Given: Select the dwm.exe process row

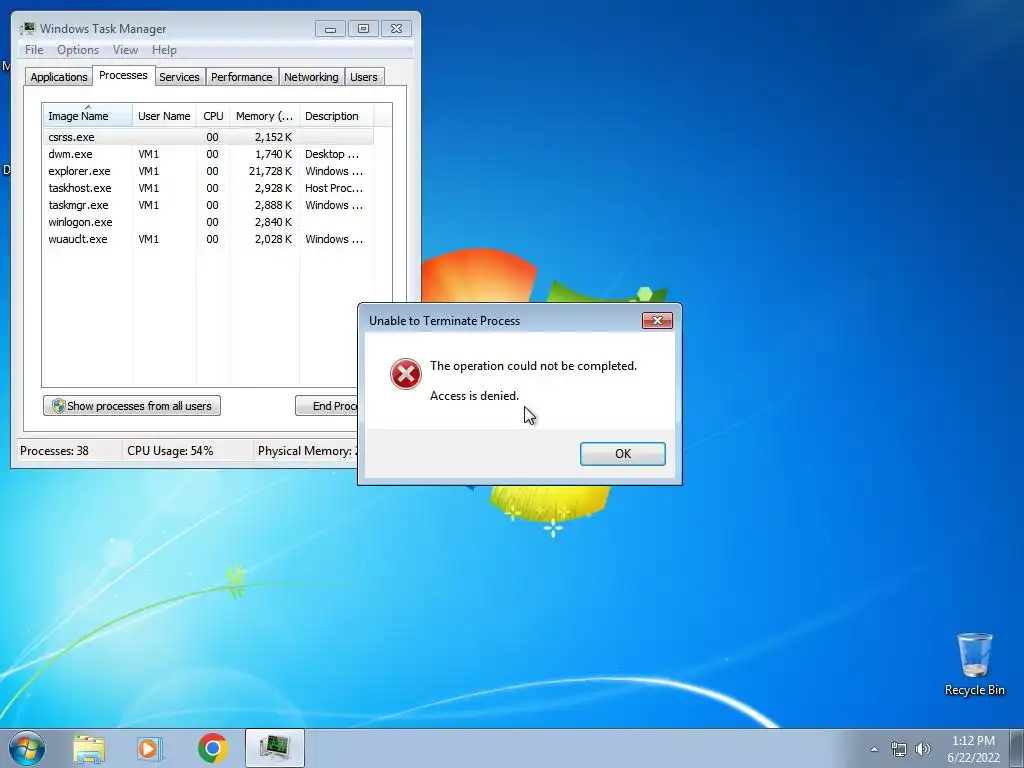Looking at the screenshot, I should coord(208,154).
